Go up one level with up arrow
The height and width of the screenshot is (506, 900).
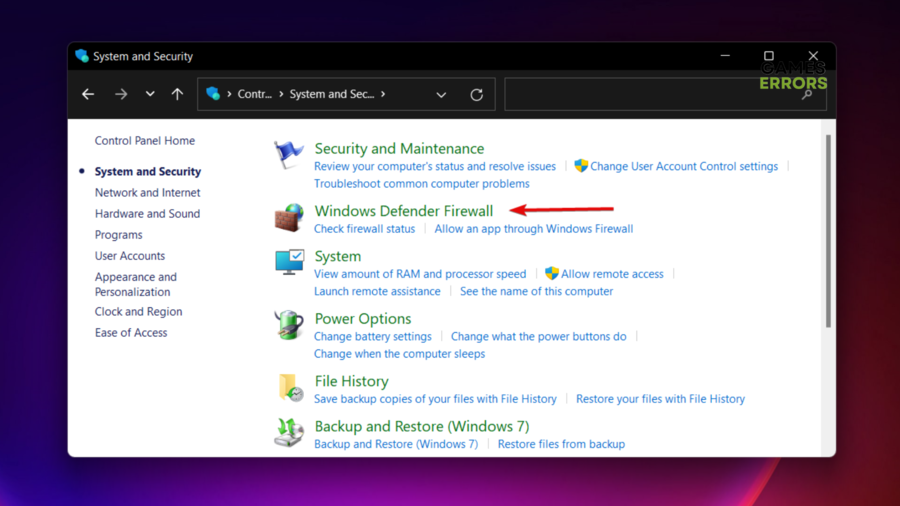click(x=177, y=94)
